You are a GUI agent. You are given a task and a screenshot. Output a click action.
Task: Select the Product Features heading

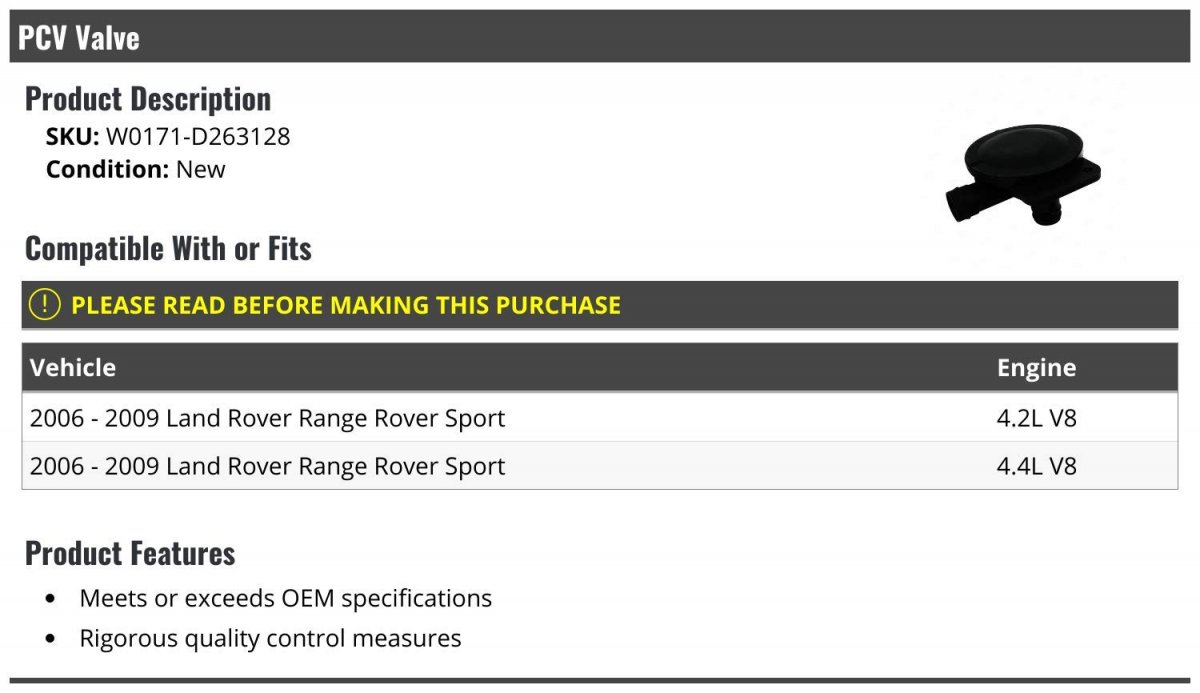tap(130, 553)
